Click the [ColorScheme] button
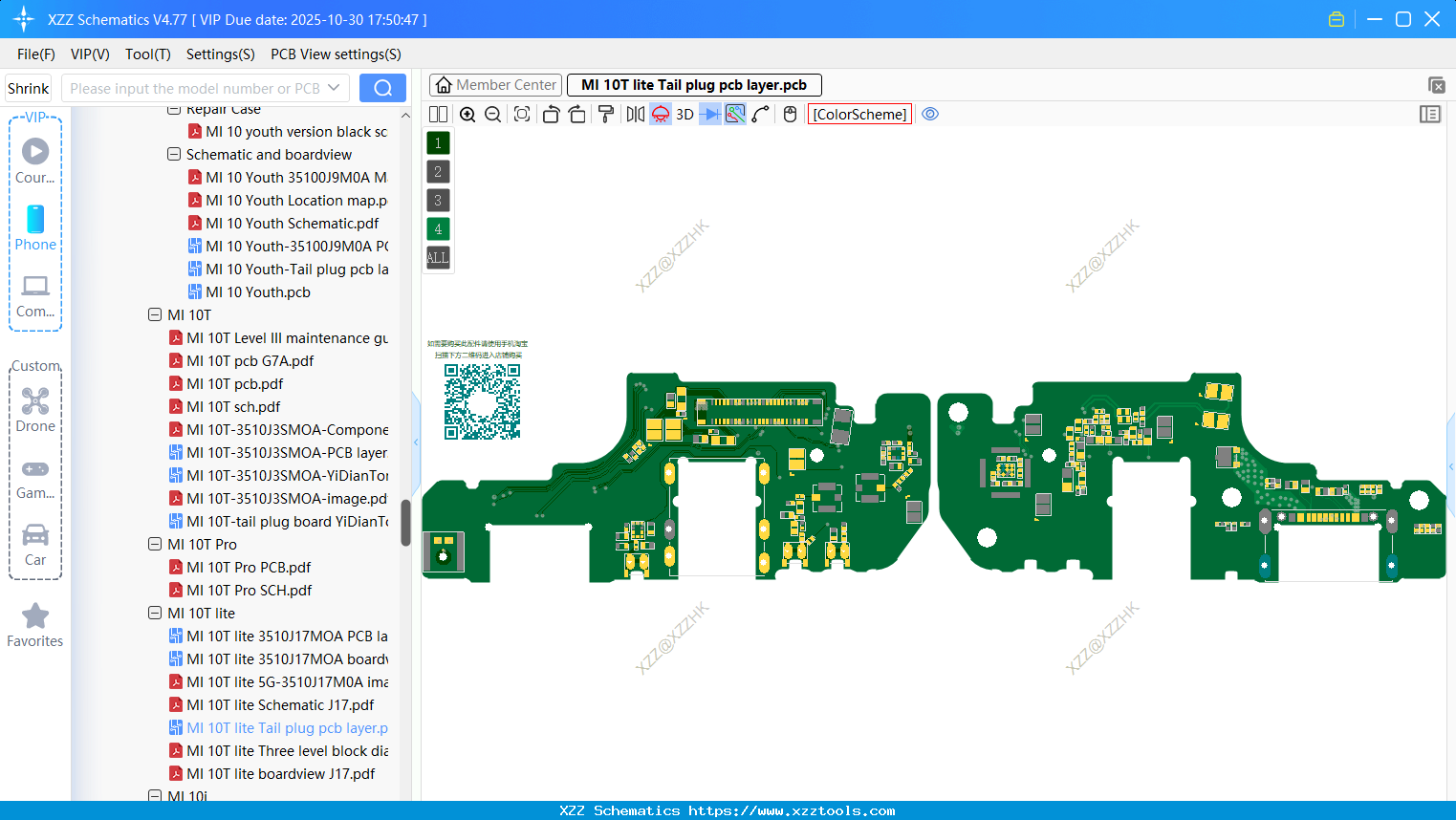 click(858, 114)
